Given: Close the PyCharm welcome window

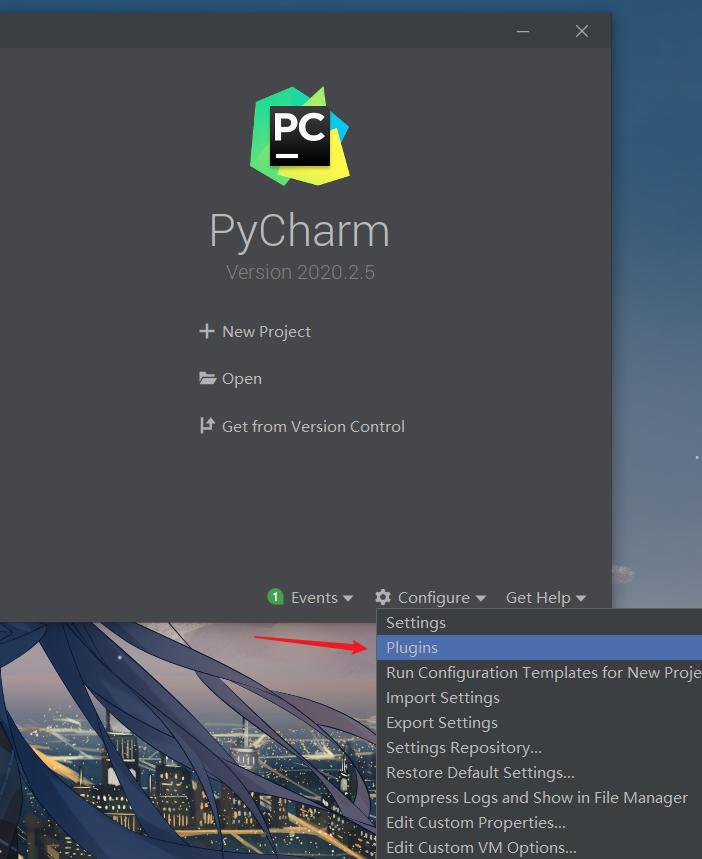Looking at the screenshot, I should 582,31.
